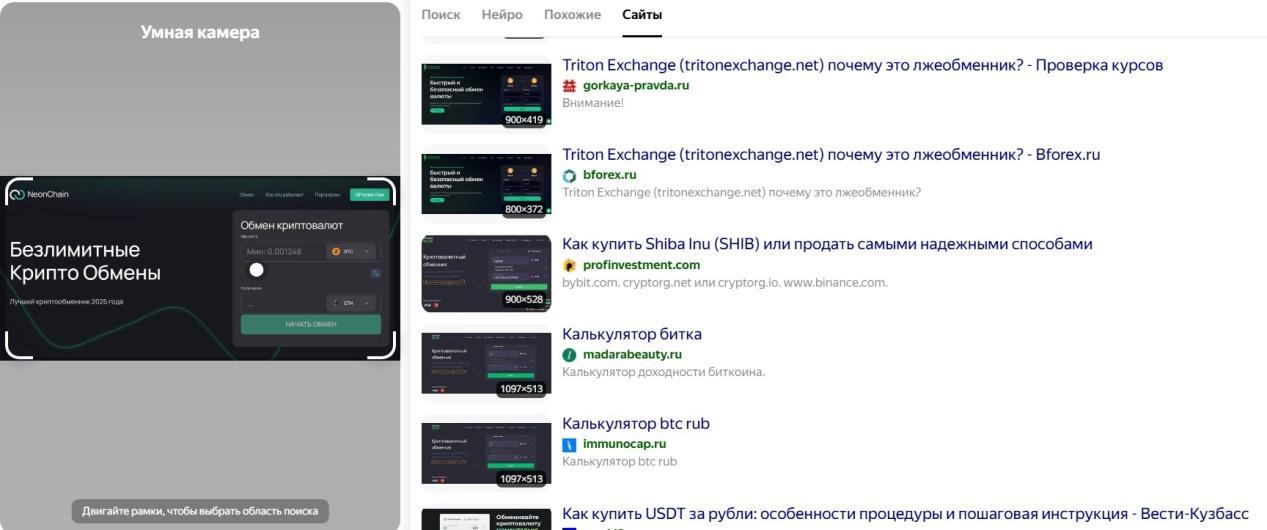Select the Сайты tab

click(x=642, y=15)
